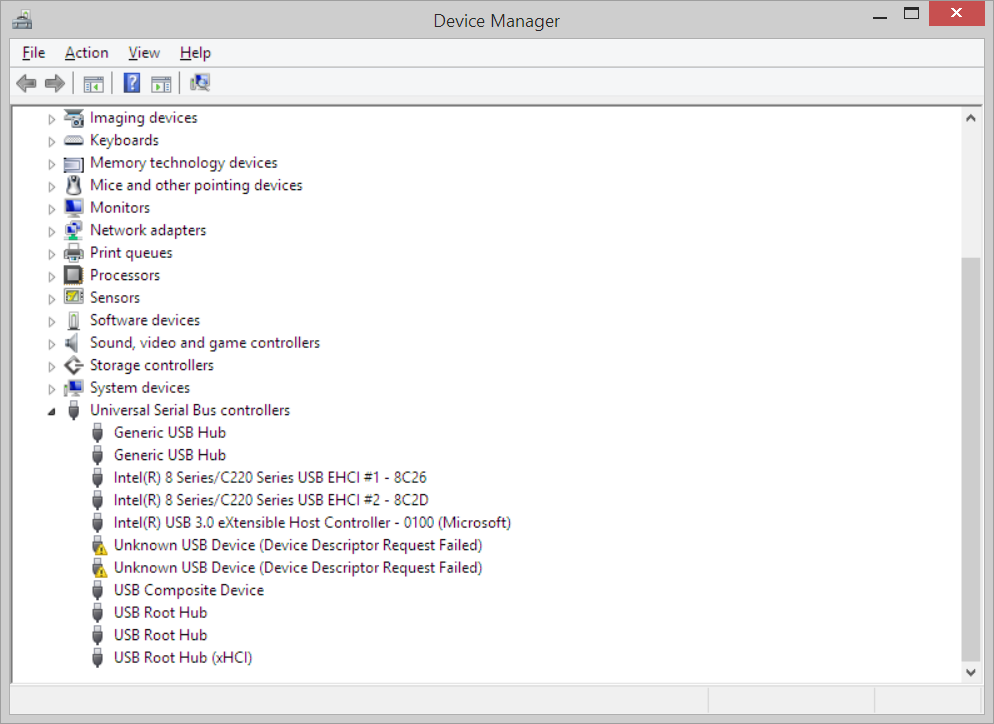
Task: Expand the Sensors node
Action: click(x=51, y=299)
